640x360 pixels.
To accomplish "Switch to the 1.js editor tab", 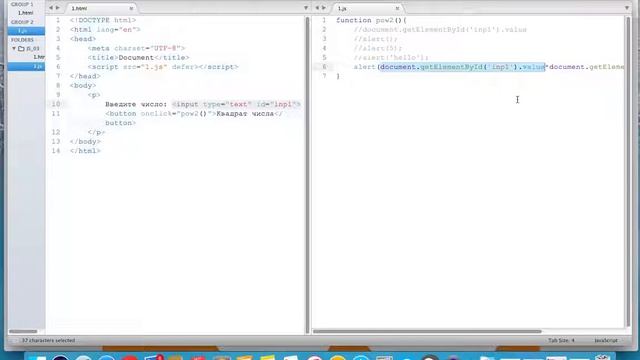I will [366, 8].
